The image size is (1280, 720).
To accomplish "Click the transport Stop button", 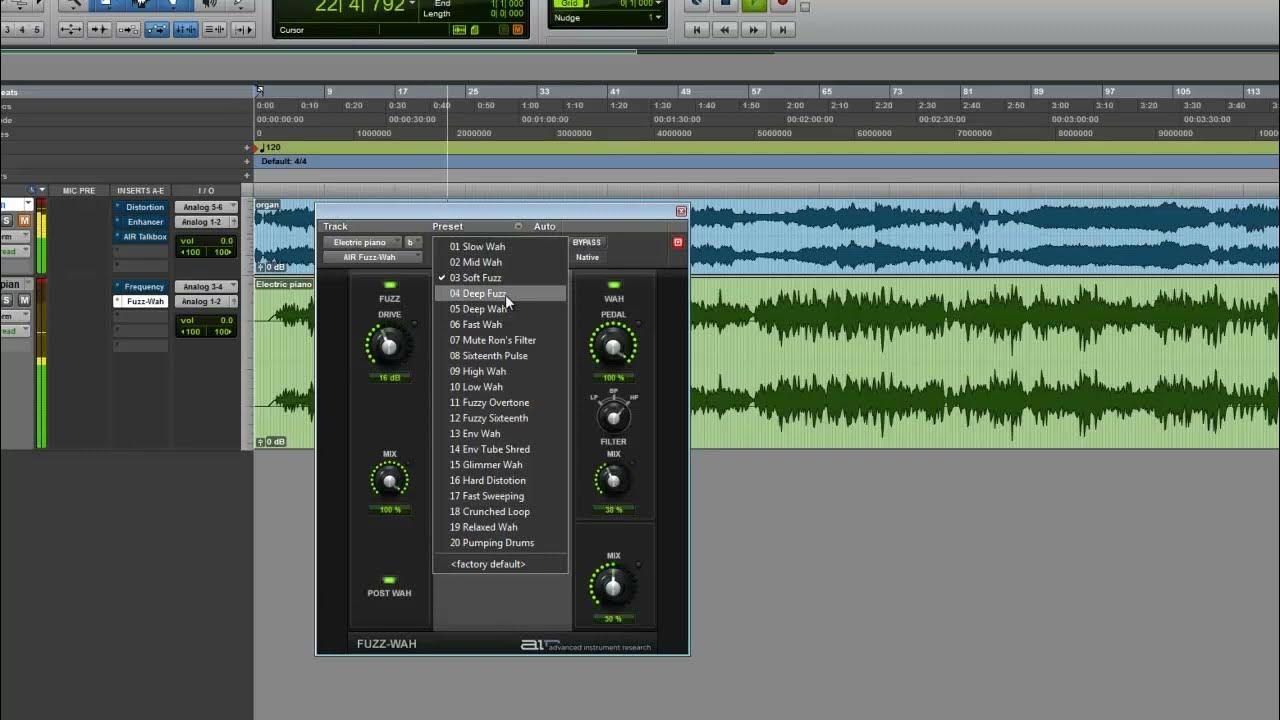I will pyautogui.click(x=726, y=4).
